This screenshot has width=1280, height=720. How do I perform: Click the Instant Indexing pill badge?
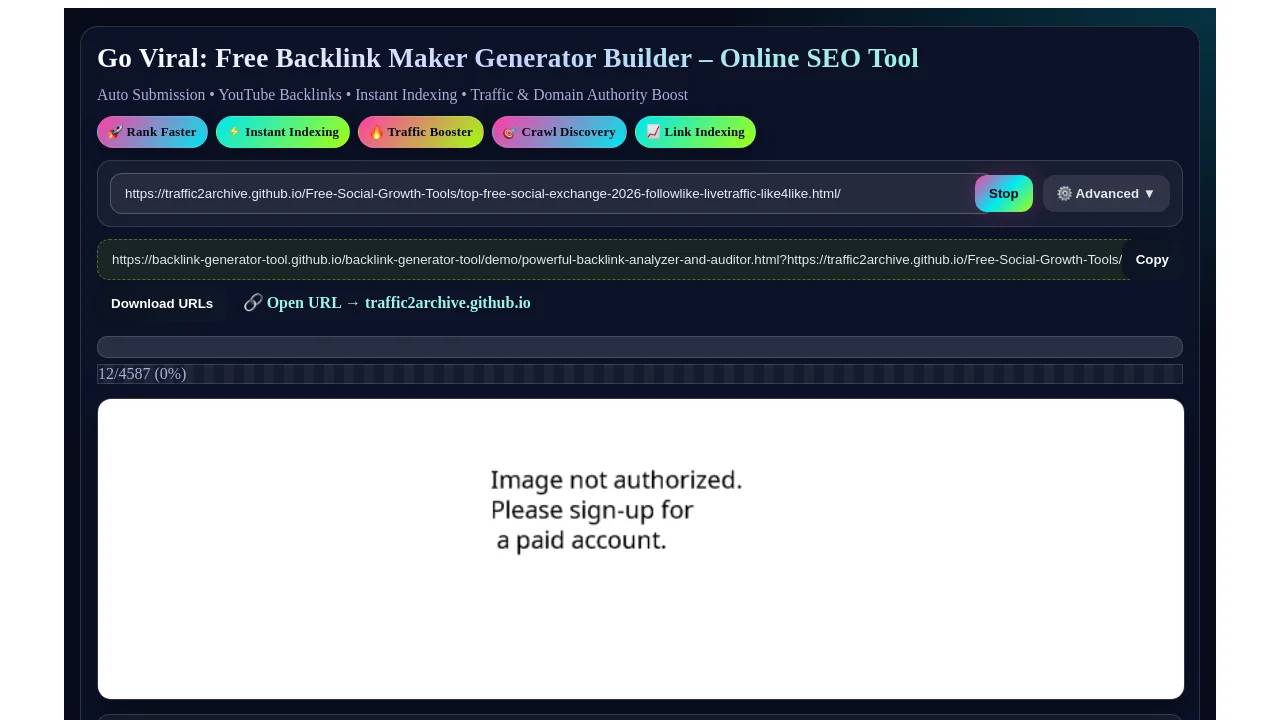click(283, 132)
